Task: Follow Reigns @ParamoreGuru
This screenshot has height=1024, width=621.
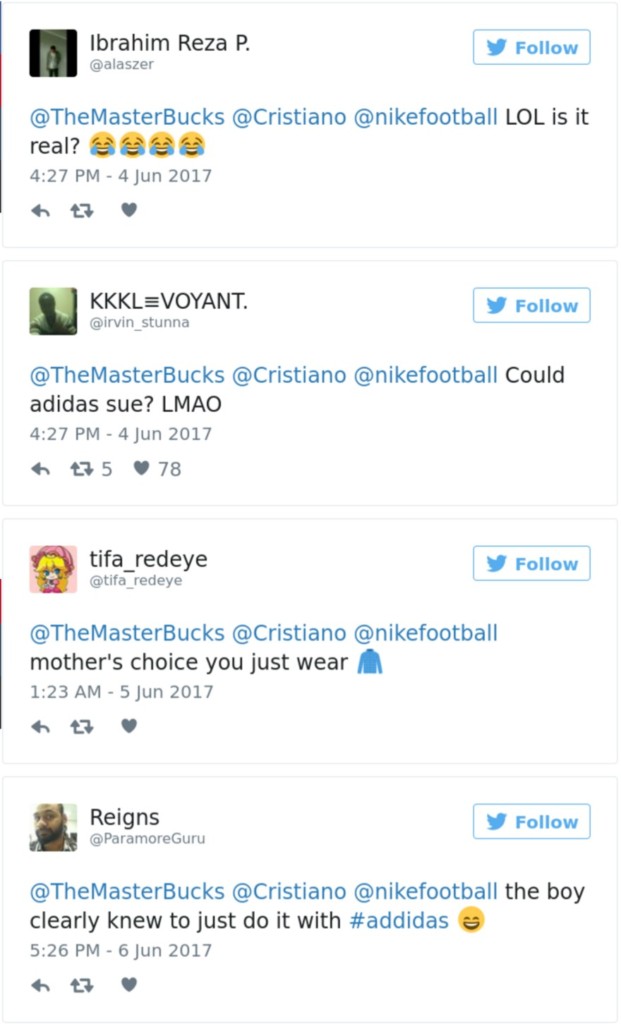Action: [x=531, y=821]
